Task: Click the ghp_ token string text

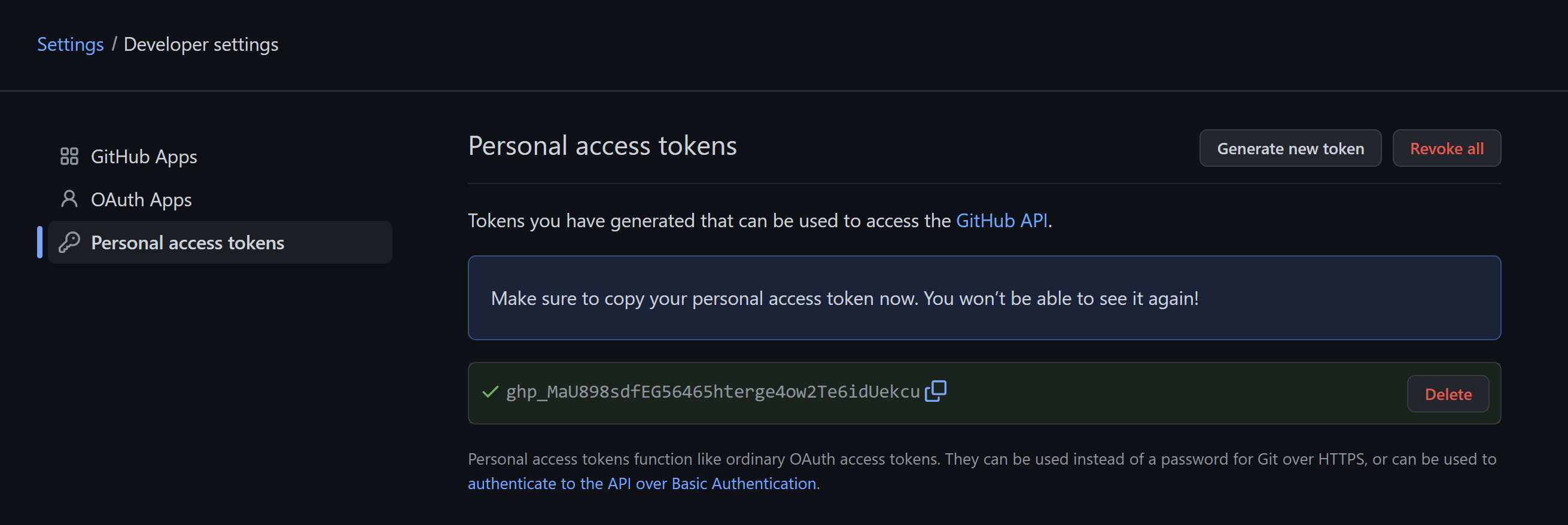Action: [x=712, y=392]
